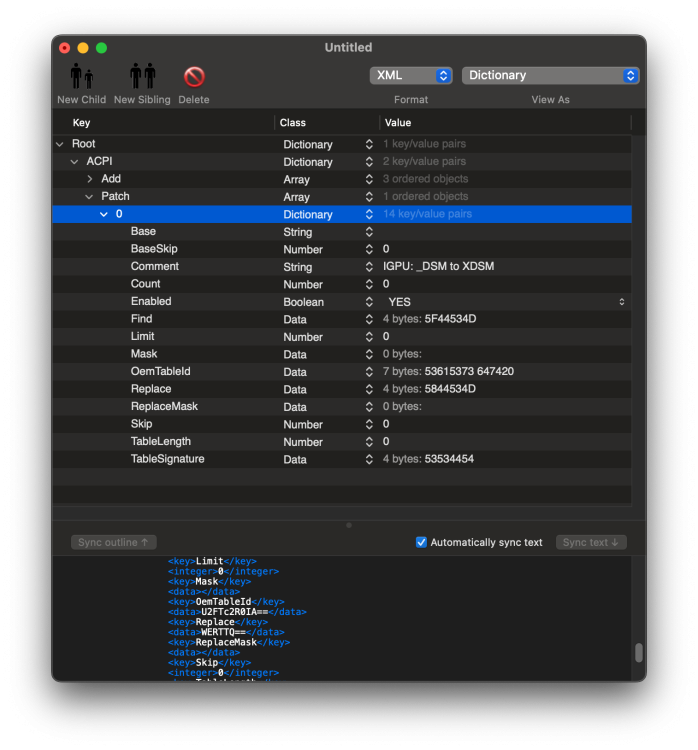Screen dimensions: 698x750
Task: Click the yellow minimize window button
Action: (x=83, y=48)
